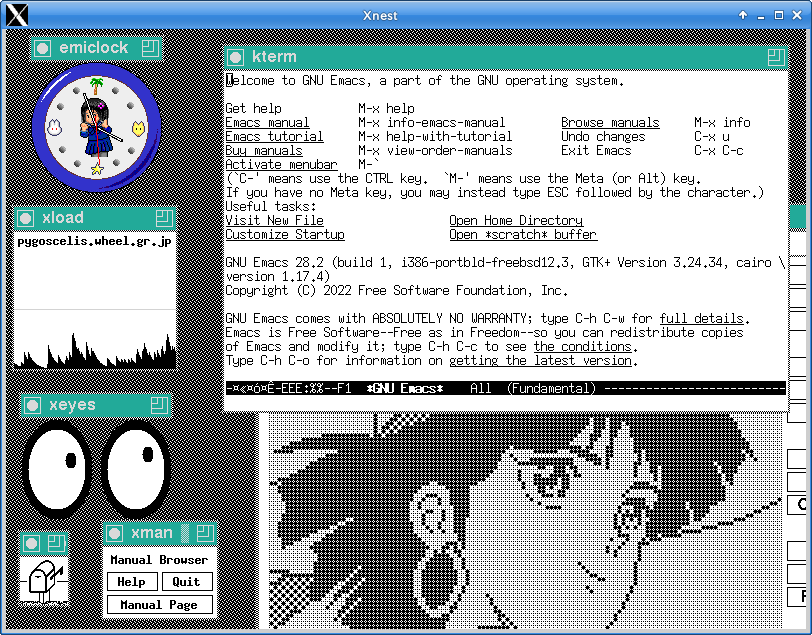This screenshot has width=812, height=635.
Task: Click the xbiff mailbox icon
Action: (44, 579)
